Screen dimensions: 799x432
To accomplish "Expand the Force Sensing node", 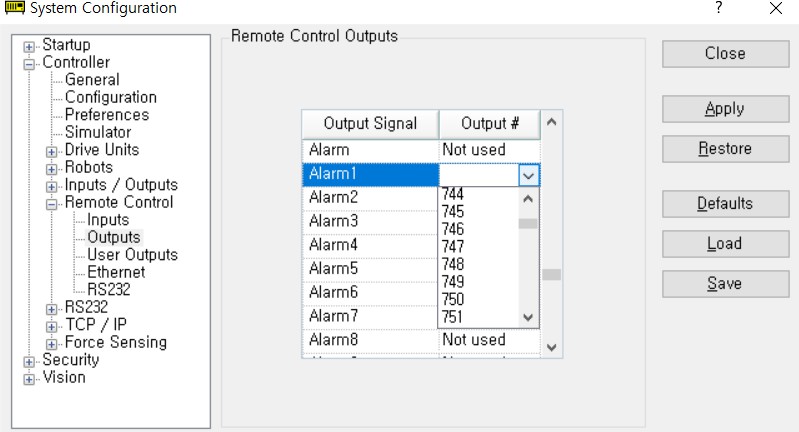I will tap(51, 344).
